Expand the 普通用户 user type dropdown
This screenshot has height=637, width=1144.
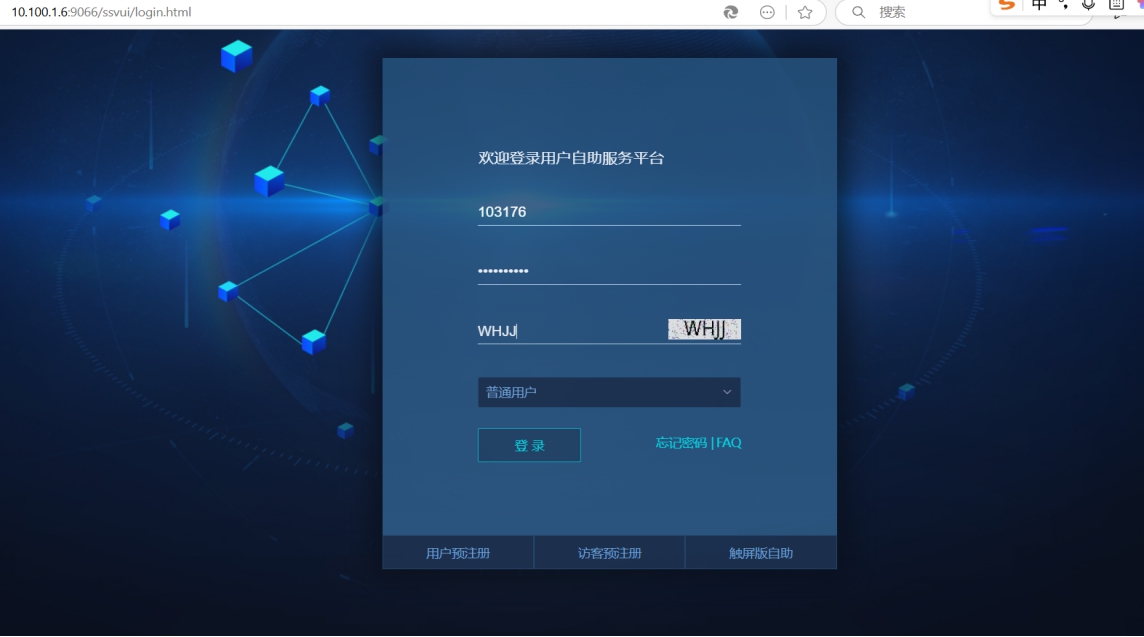click(x=608, y=392)
